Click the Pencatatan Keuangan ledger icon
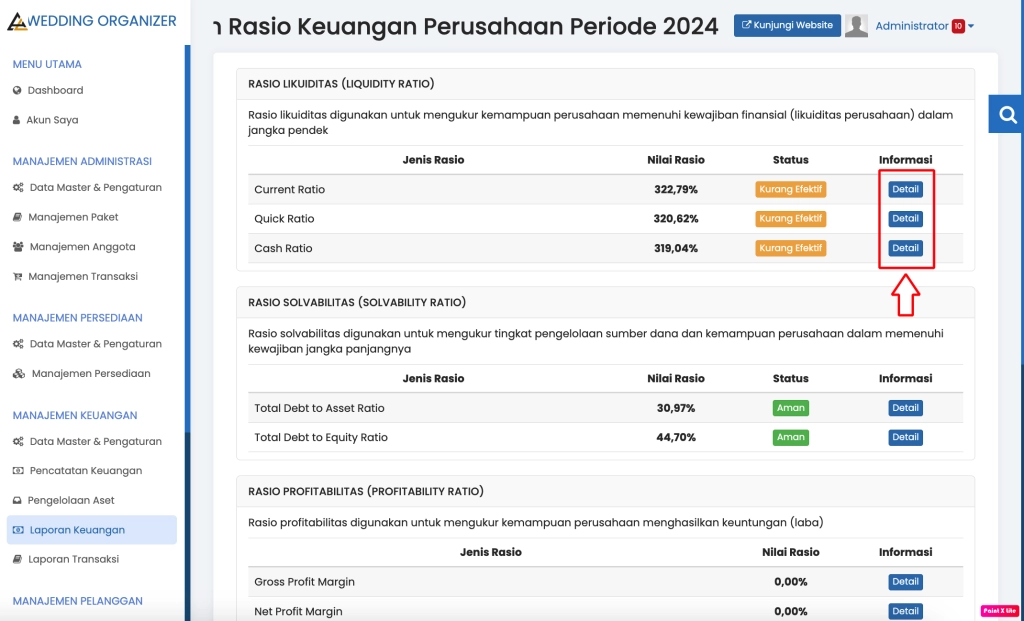Image resolution: width=1024 pixels, height=621 pixels. click(x=17, y=470)
